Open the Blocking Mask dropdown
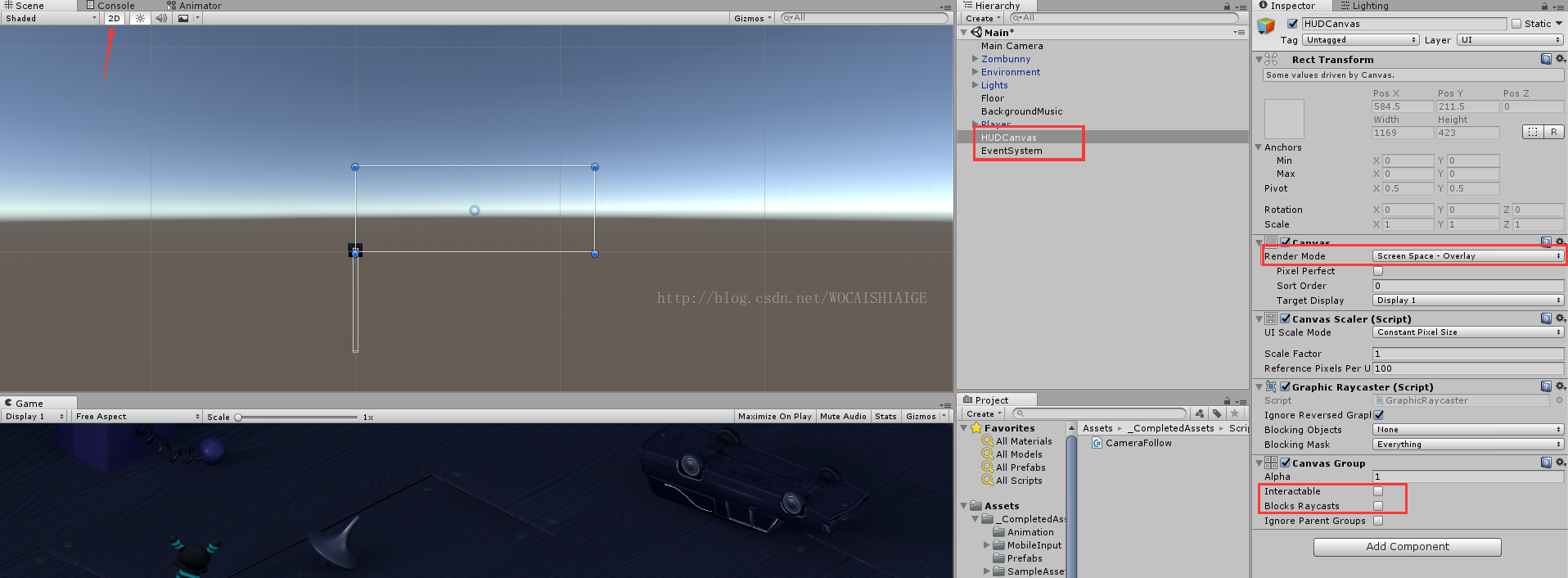This screenshot has height=578, width=1568. 1468,445
